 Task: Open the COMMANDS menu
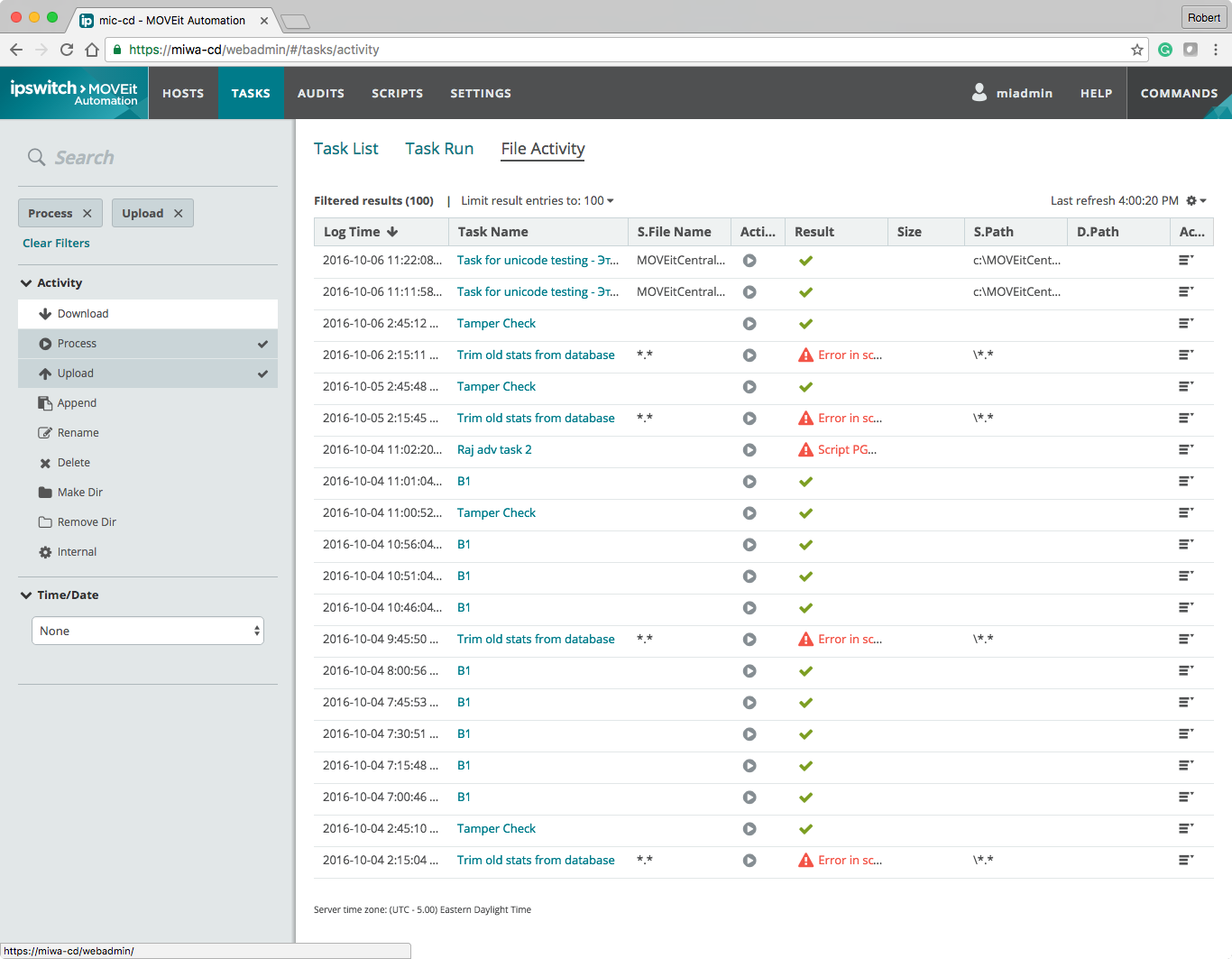pos(1179,93)
